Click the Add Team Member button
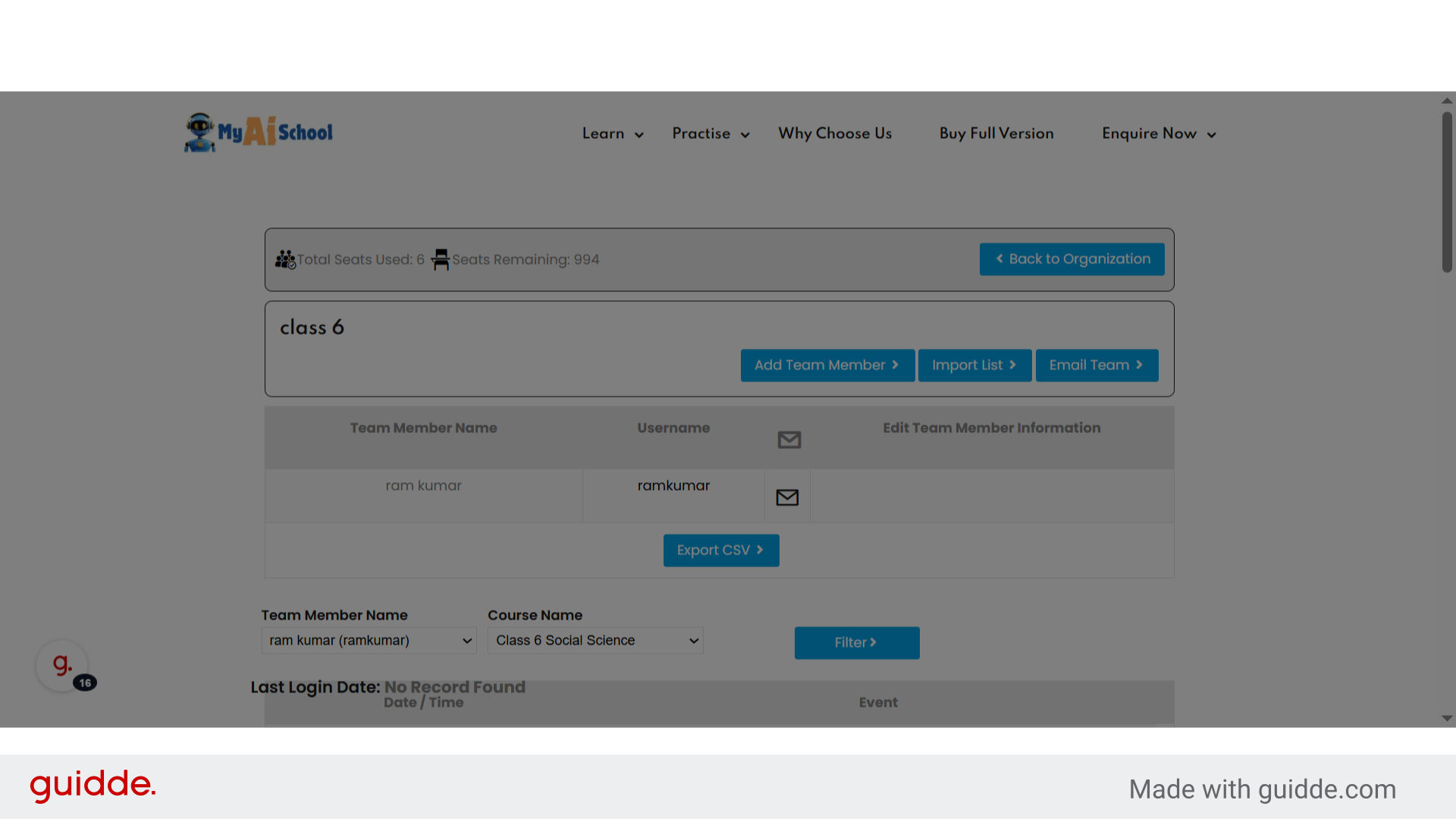Screen dimensions: 1456x819 tap(827, 366)
